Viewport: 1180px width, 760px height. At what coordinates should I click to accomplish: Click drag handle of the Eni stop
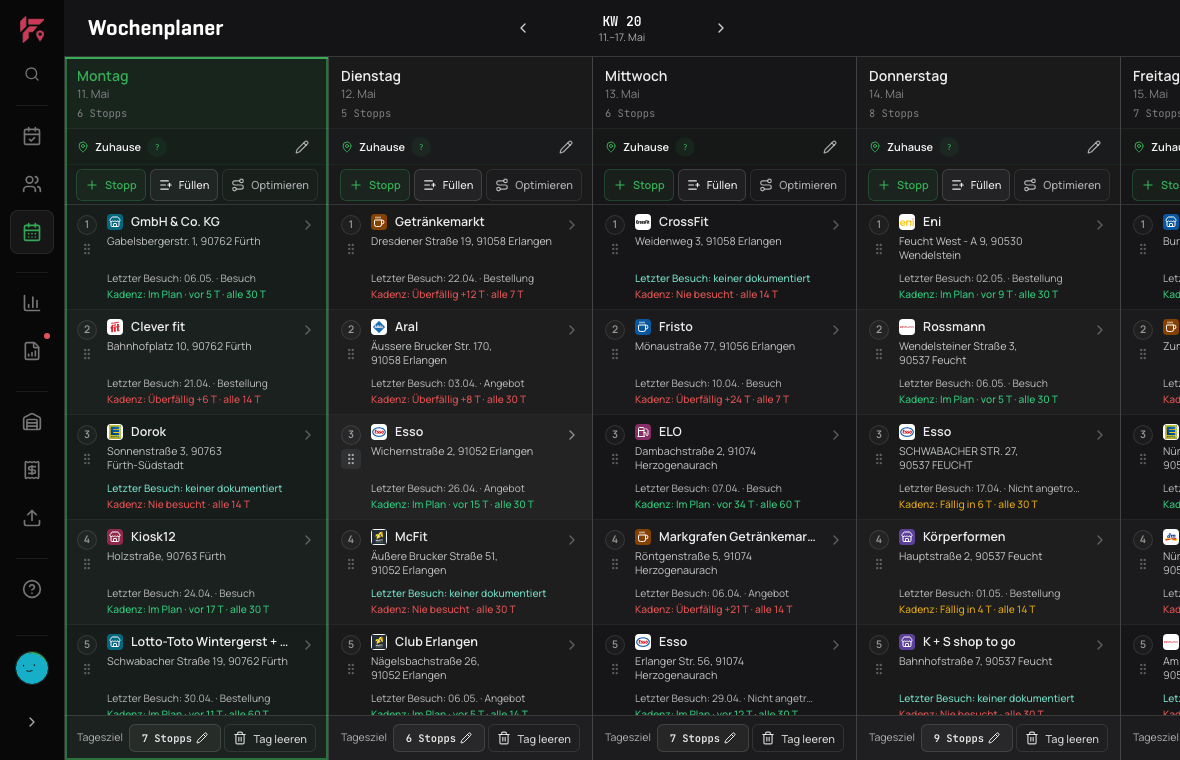coord(879,248)
